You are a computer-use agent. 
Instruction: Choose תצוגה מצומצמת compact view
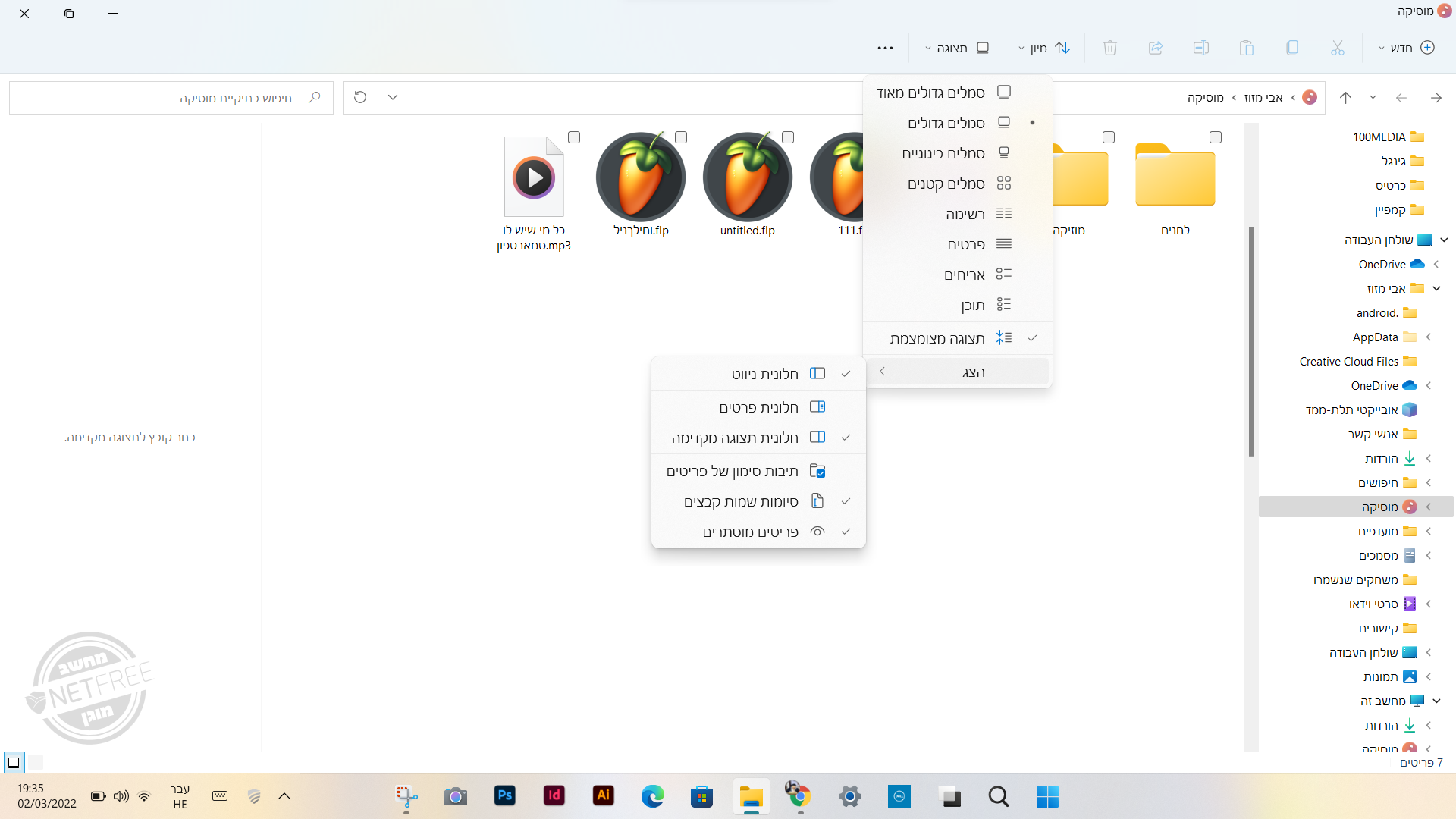958,338
